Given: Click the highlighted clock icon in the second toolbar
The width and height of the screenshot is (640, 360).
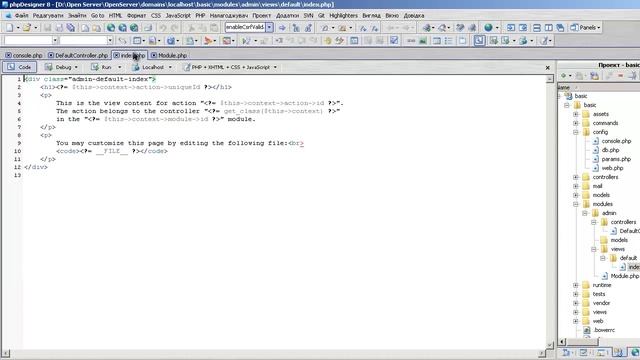Looking at the screenshot, I should 479,40.
